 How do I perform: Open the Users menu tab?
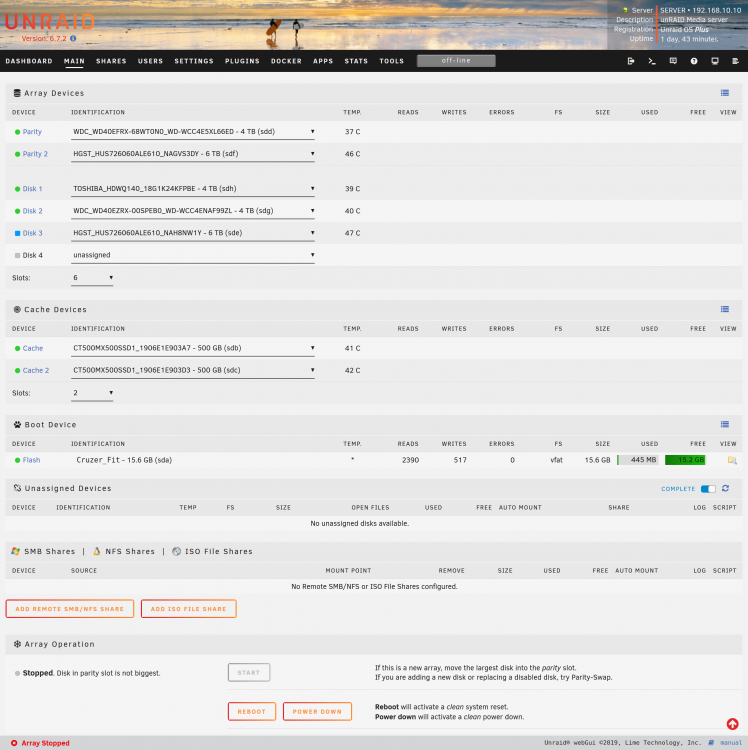150,61
